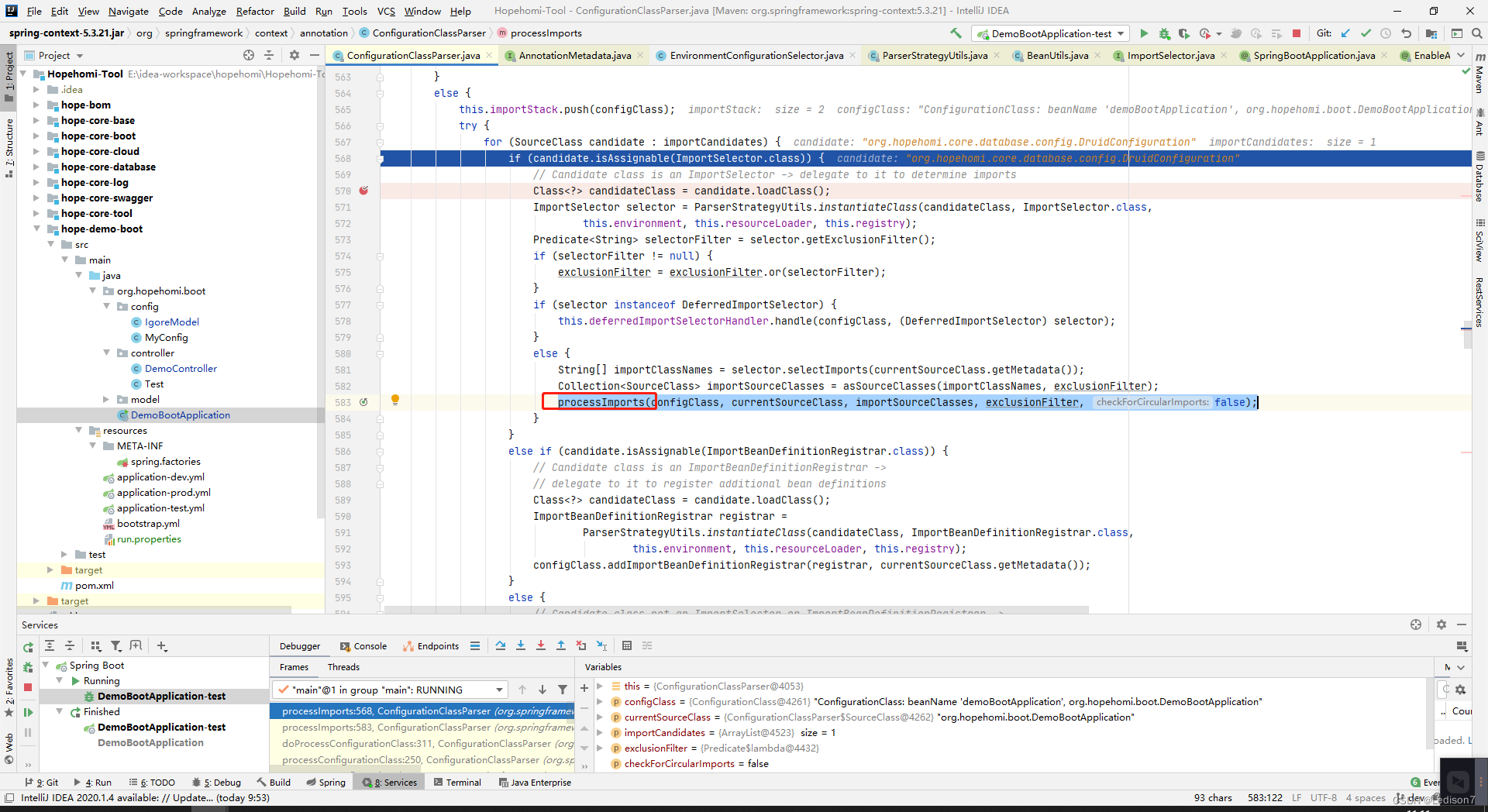Click Step Into icon in debugger toolbar
The image size is (1488, 812).
[x=521, y=645]
